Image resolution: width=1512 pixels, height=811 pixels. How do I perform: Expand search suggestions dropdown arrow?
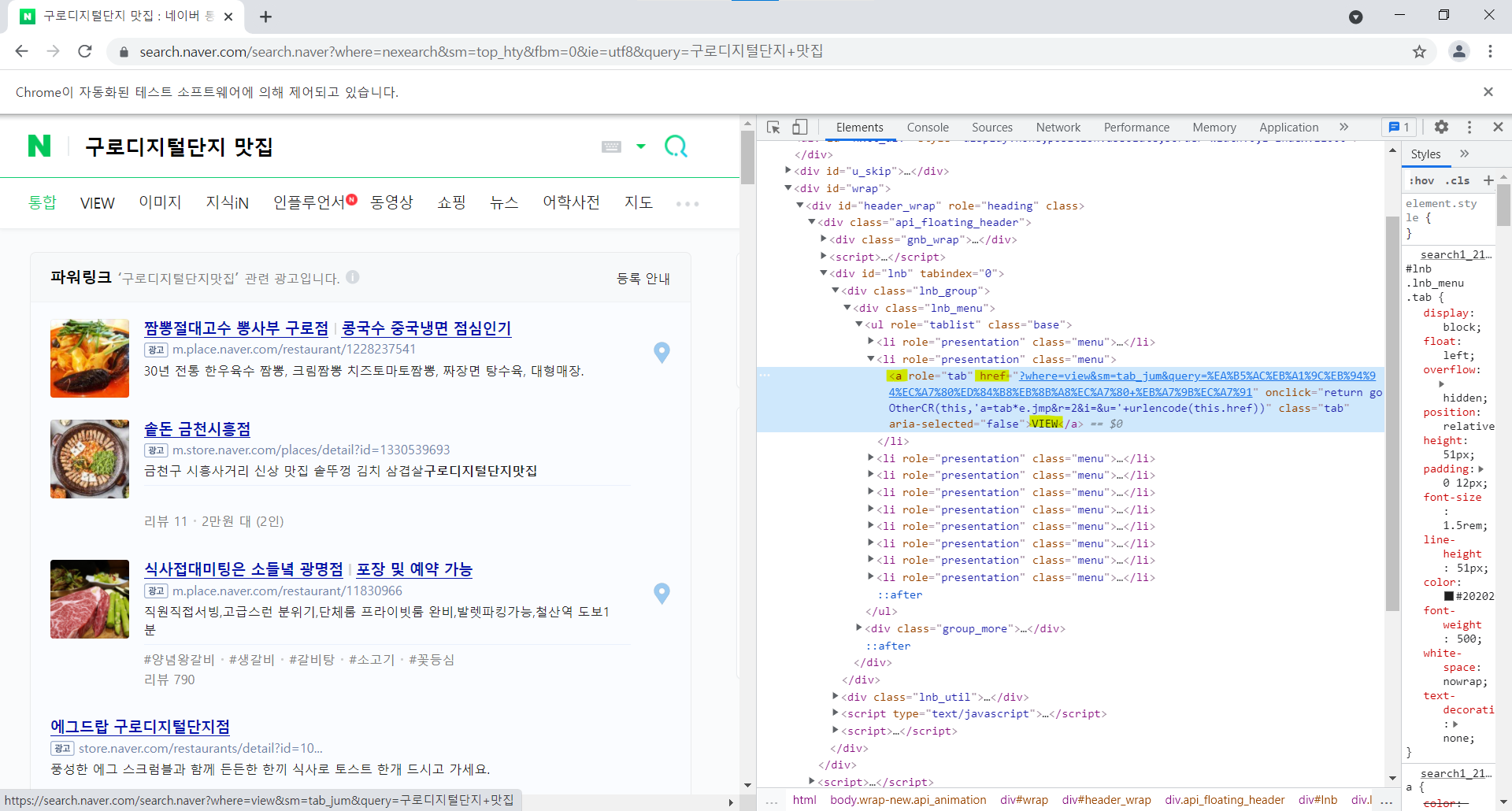pyautogui.click(x=641, y=146)
